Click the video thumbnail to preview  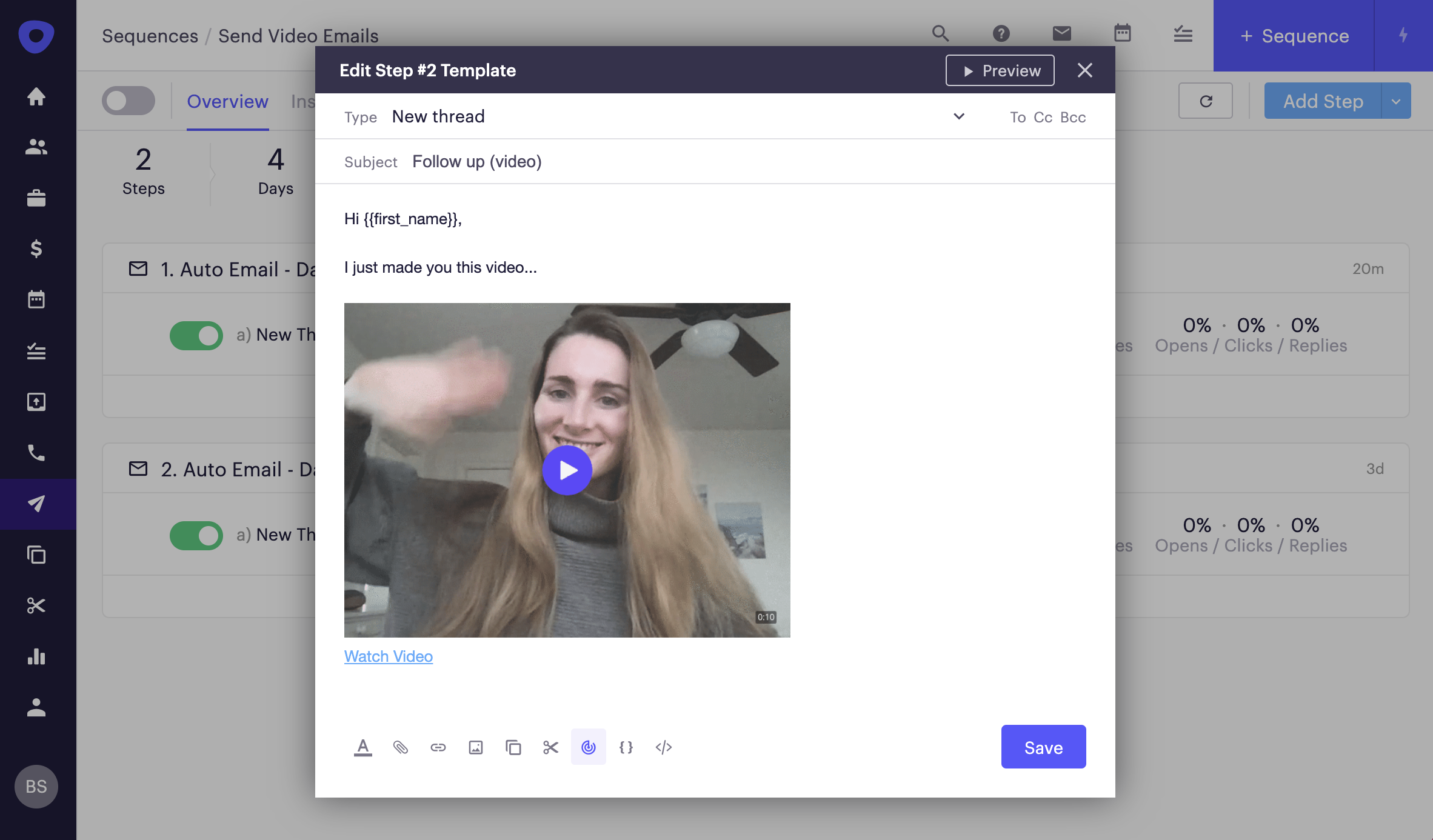tap(567, 470)
